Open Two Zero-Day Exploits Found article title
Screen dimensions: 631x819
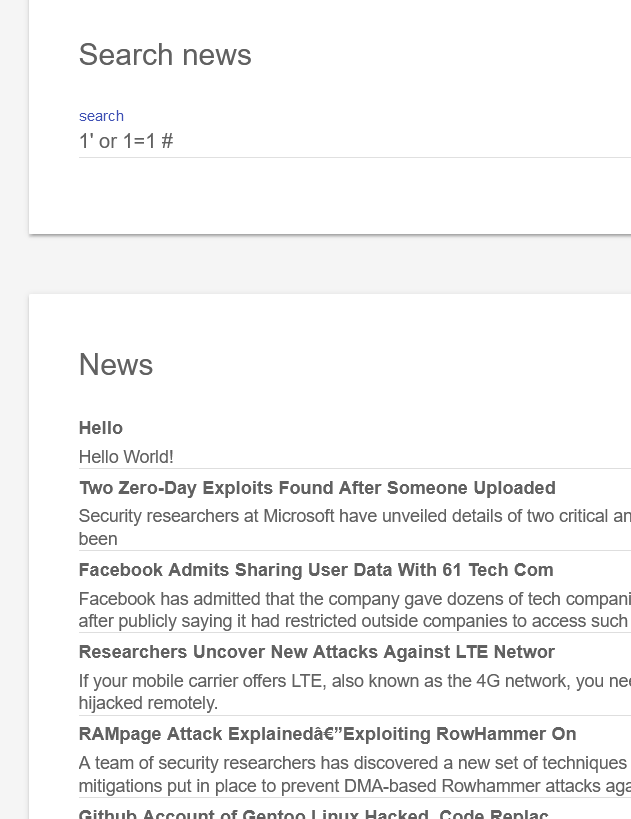pyautogui.click(x=317, y=488)
